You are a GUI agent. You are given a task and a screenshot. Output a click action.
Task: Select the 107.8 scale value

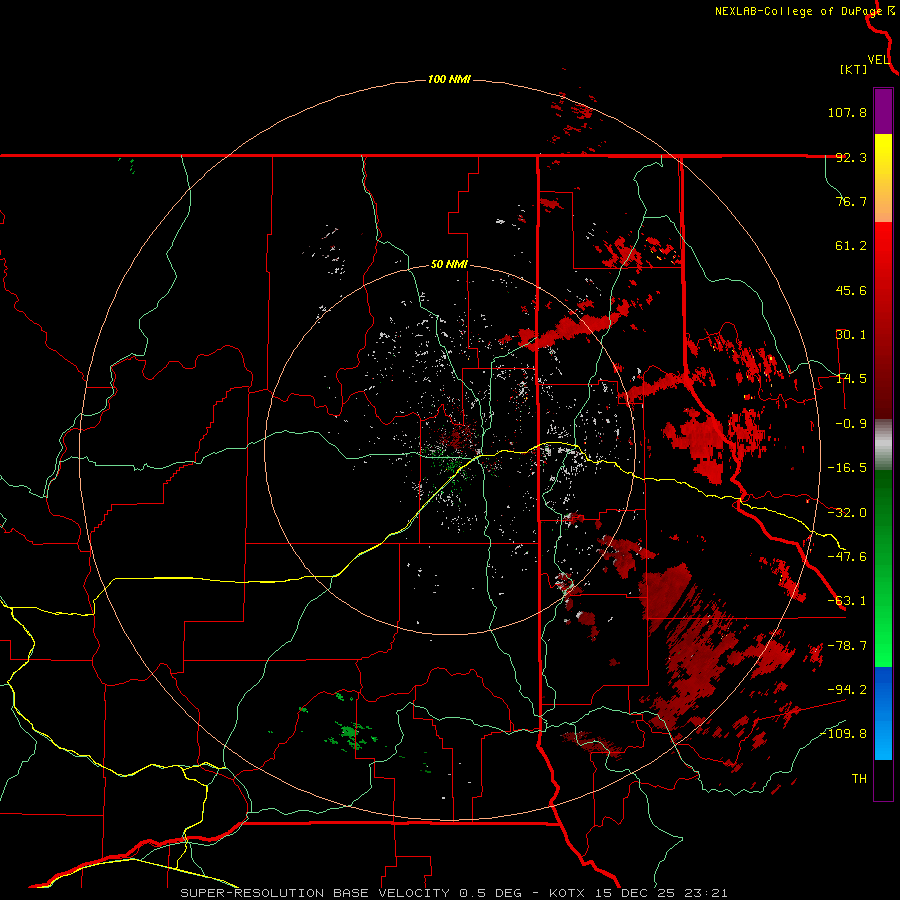click(847, 112)
